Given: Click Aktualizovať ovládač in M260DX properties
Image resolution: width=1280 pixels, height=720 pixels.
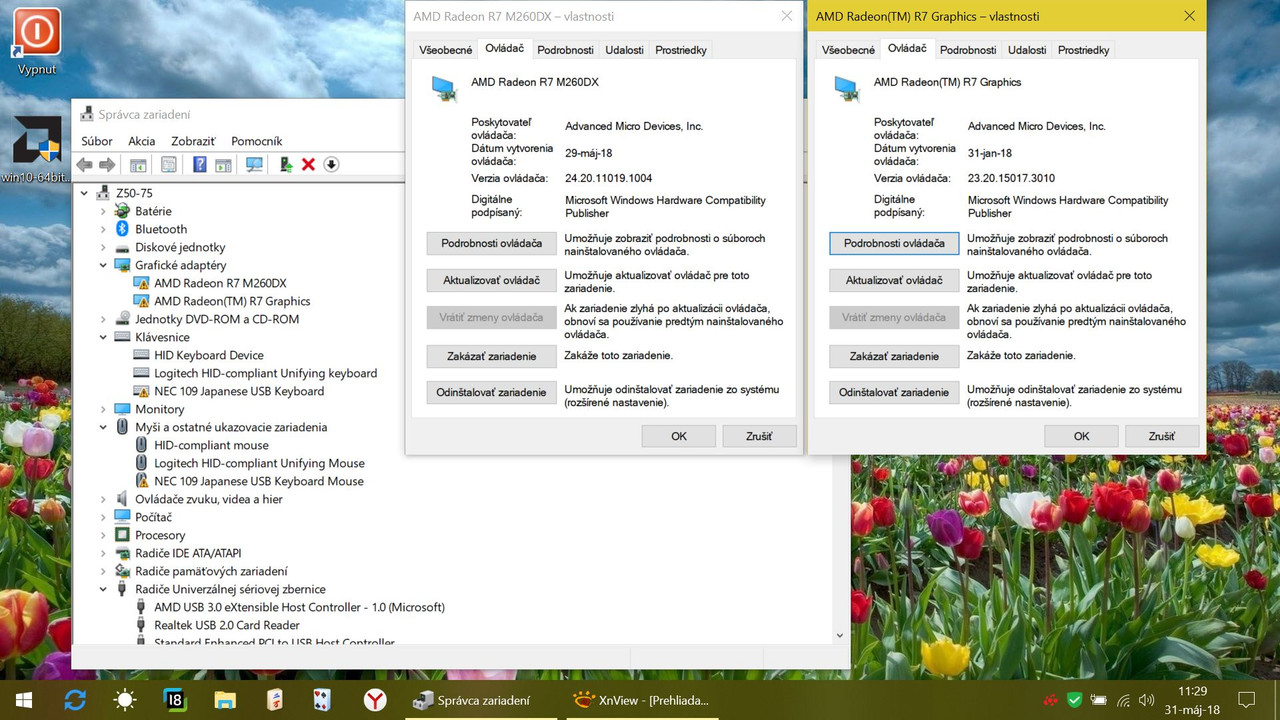Looking at the screenshot, I should point(491,280).
